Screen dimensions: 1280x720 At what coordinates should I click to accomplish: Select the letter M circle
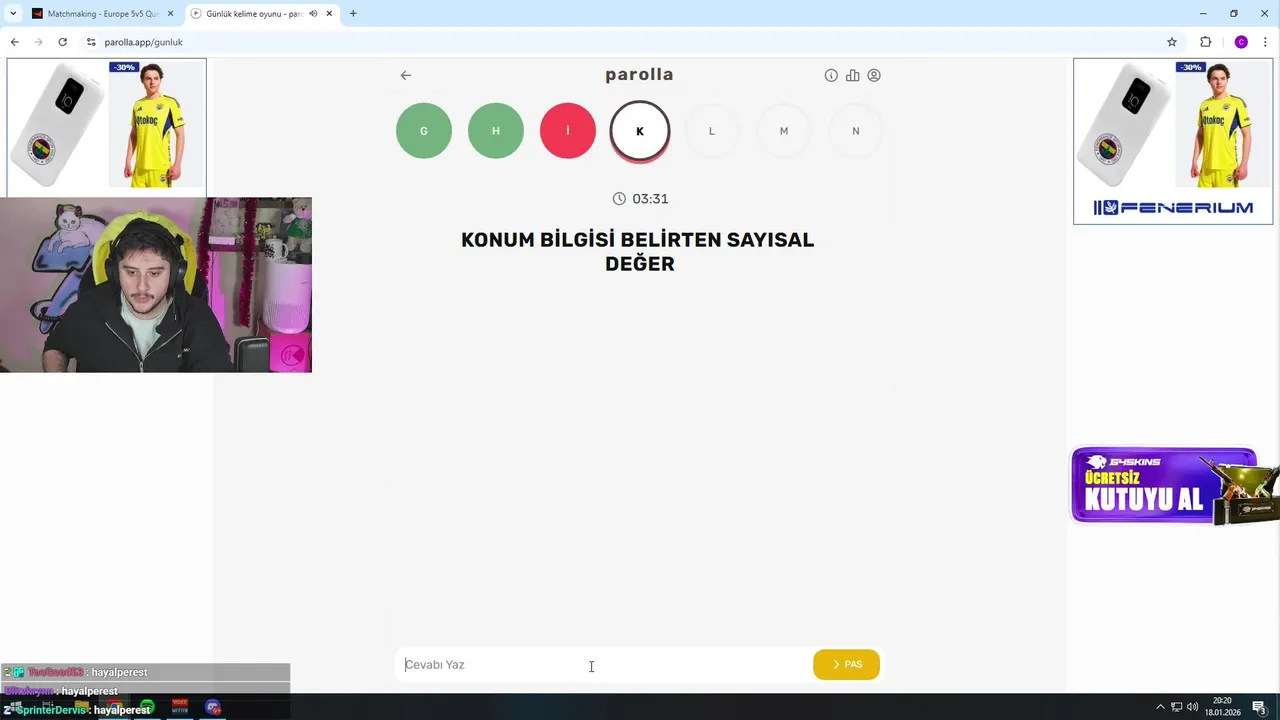click(x=784, y=131)
